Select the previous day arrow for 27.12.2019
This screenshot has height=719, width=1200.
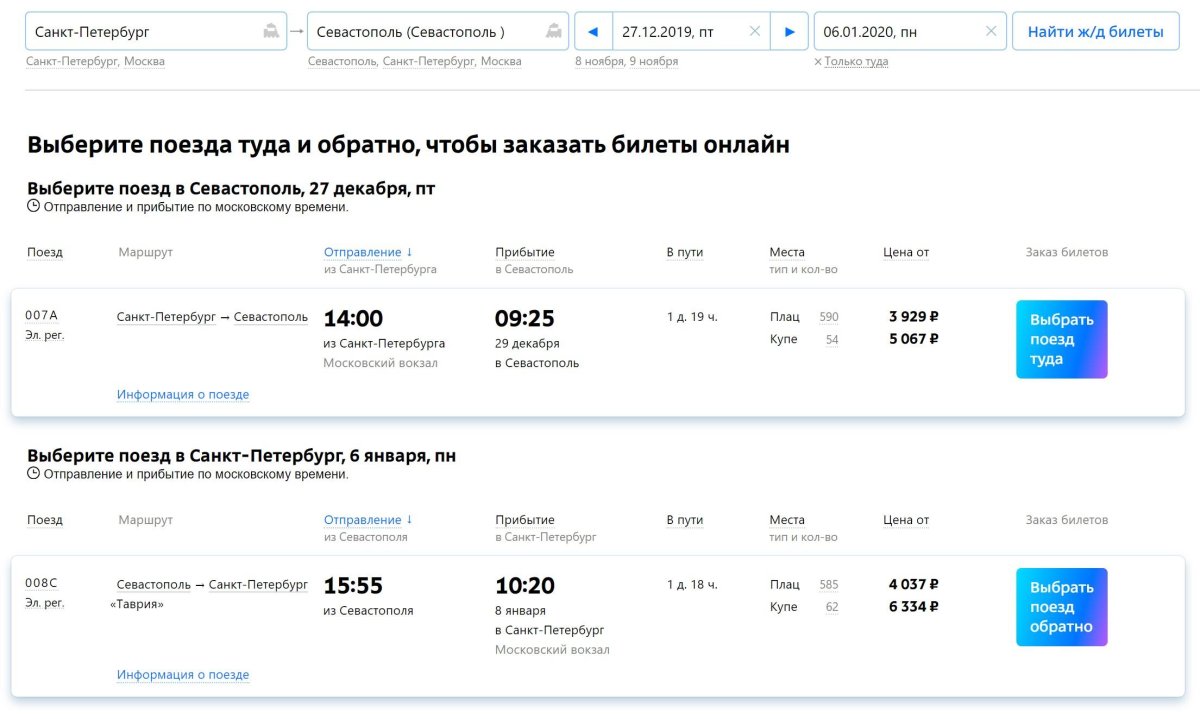[x=594, y=31]
